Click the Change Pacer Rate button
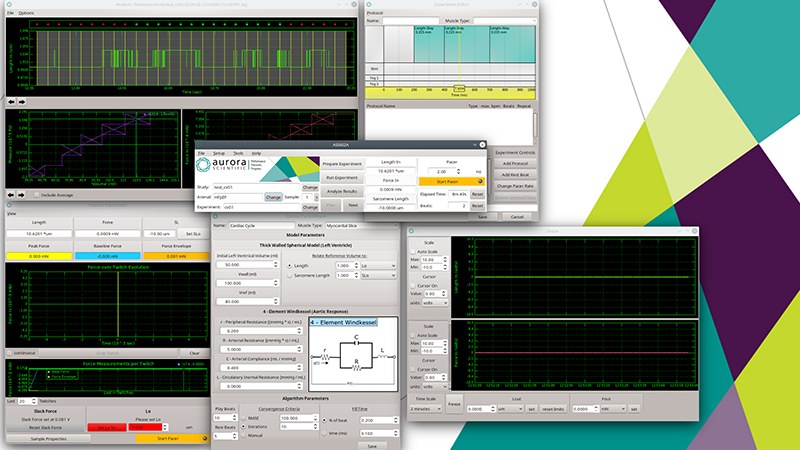Viewport: 800px width, 450px height. point(515,186)
